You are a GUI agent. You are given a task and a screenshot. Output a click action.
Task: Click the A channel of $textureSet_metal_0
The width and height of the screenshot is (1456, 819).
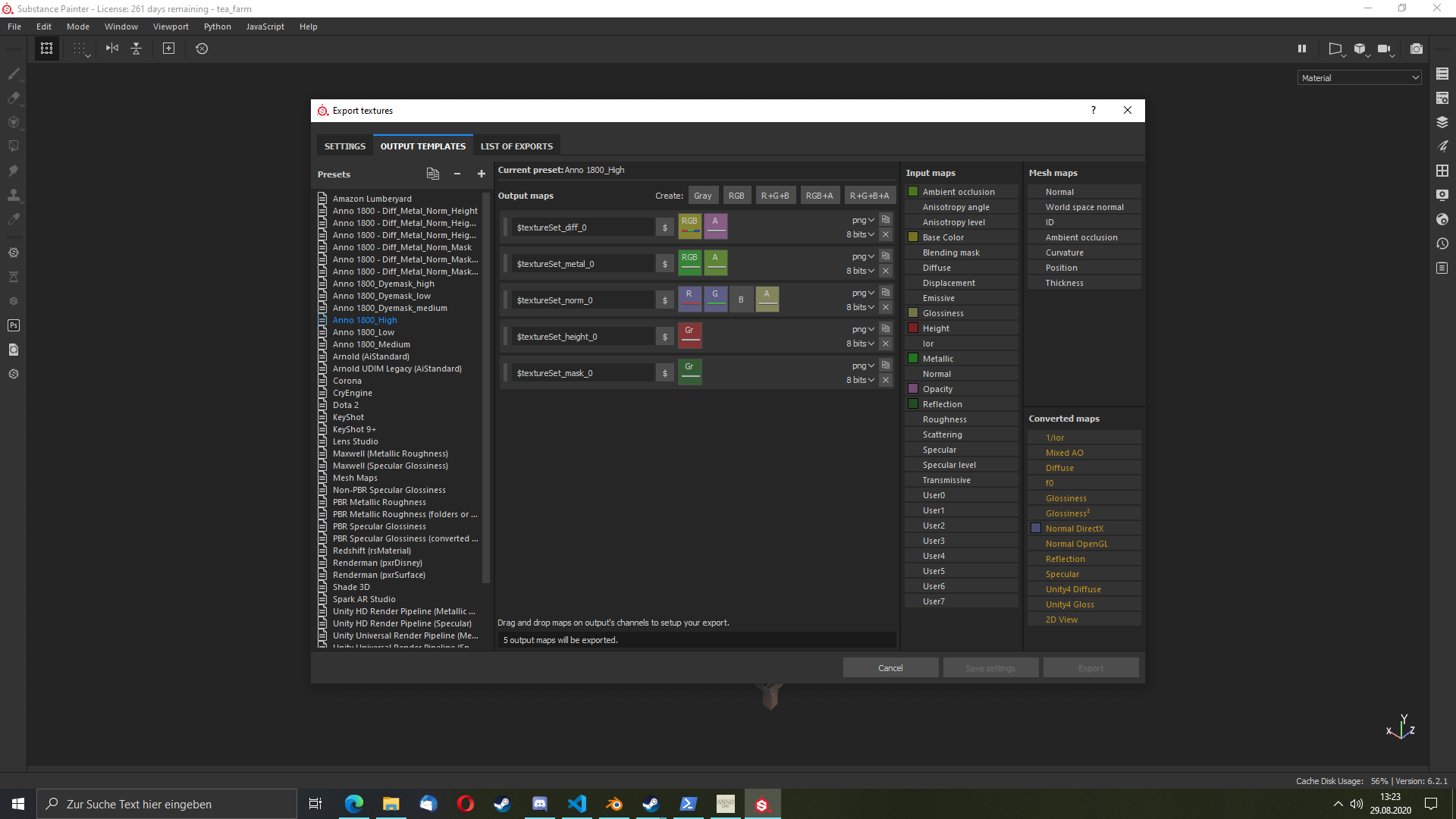[x=715, y=262]
